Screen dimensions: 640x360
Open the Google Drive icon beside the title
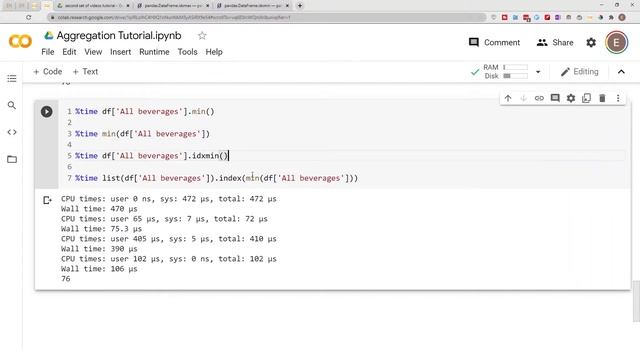[x=49, y=36]
